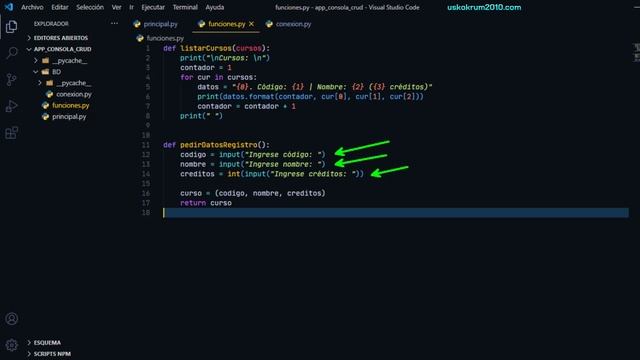This screenshot has width=640, height=360.
Task: Expand the SCRIPTS NPM section
Action: tap(29, 354)
